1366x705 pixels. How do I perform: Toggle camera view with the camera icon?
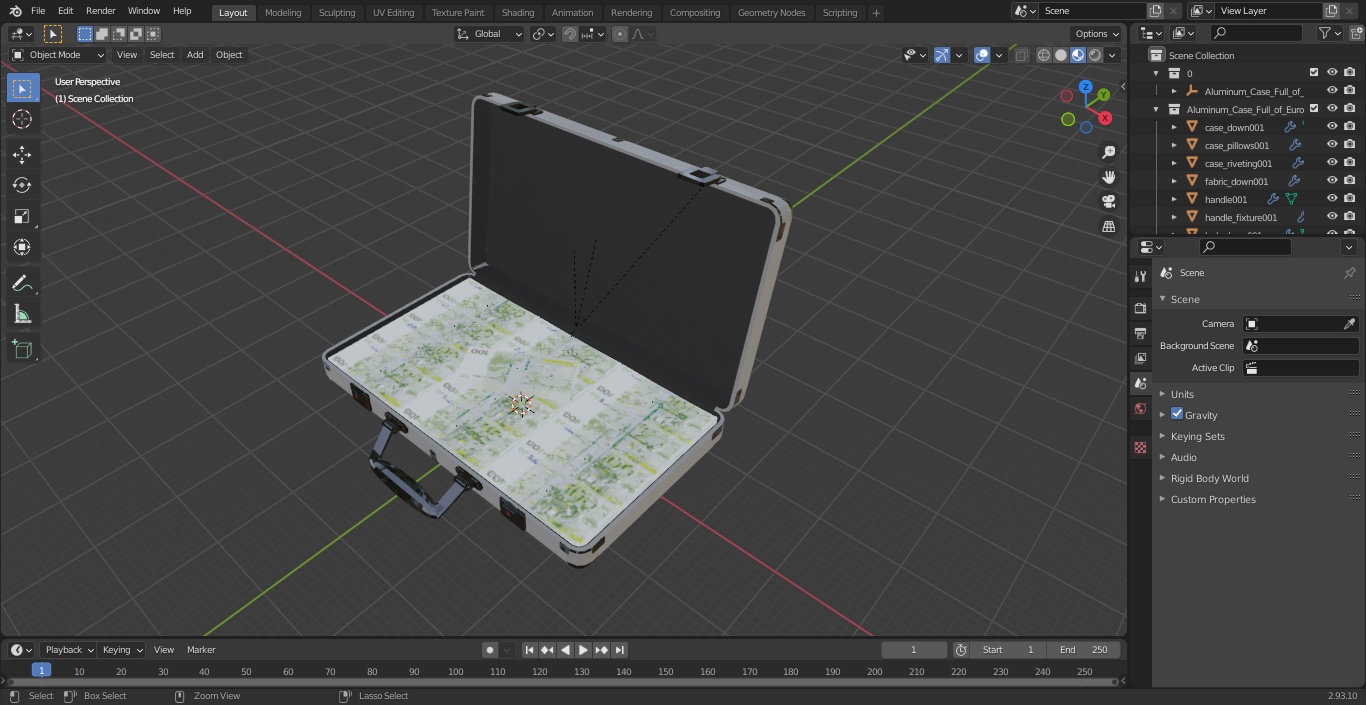1109,202
